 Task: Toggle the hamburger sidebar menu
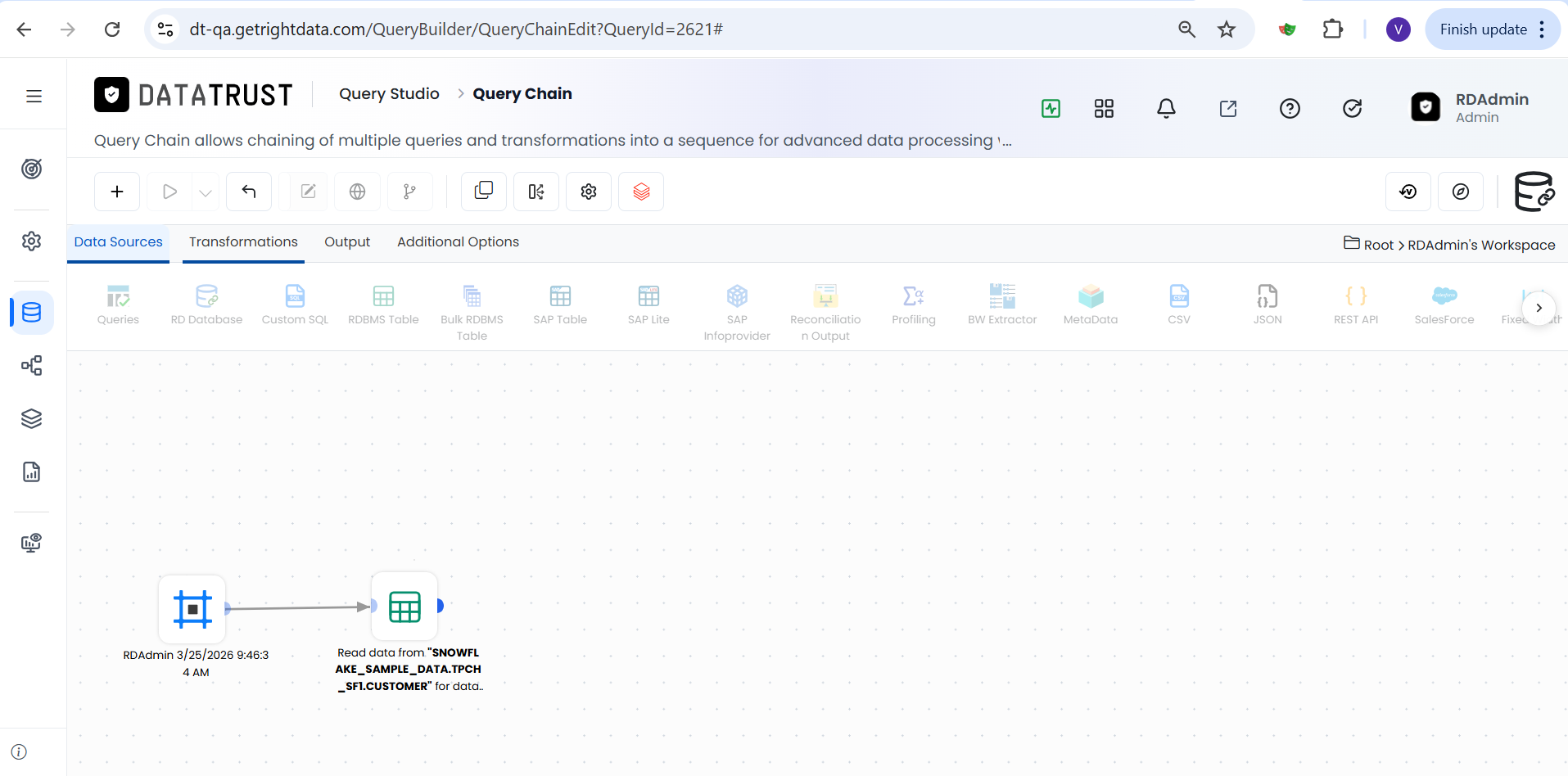point(34,97)
